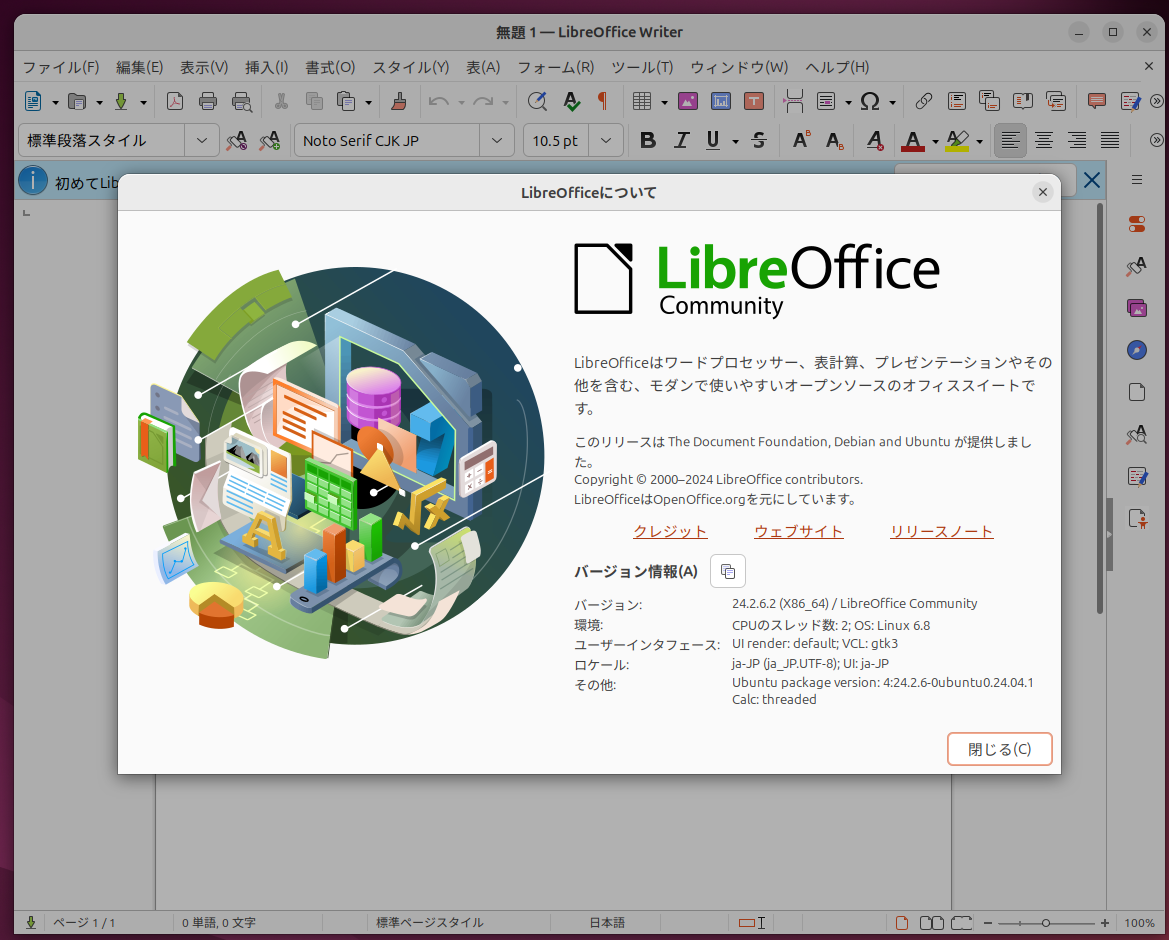Open the Navigator in the sidebar
This screenshot has height=940, width=1169.
click(x=1137, y=350)
